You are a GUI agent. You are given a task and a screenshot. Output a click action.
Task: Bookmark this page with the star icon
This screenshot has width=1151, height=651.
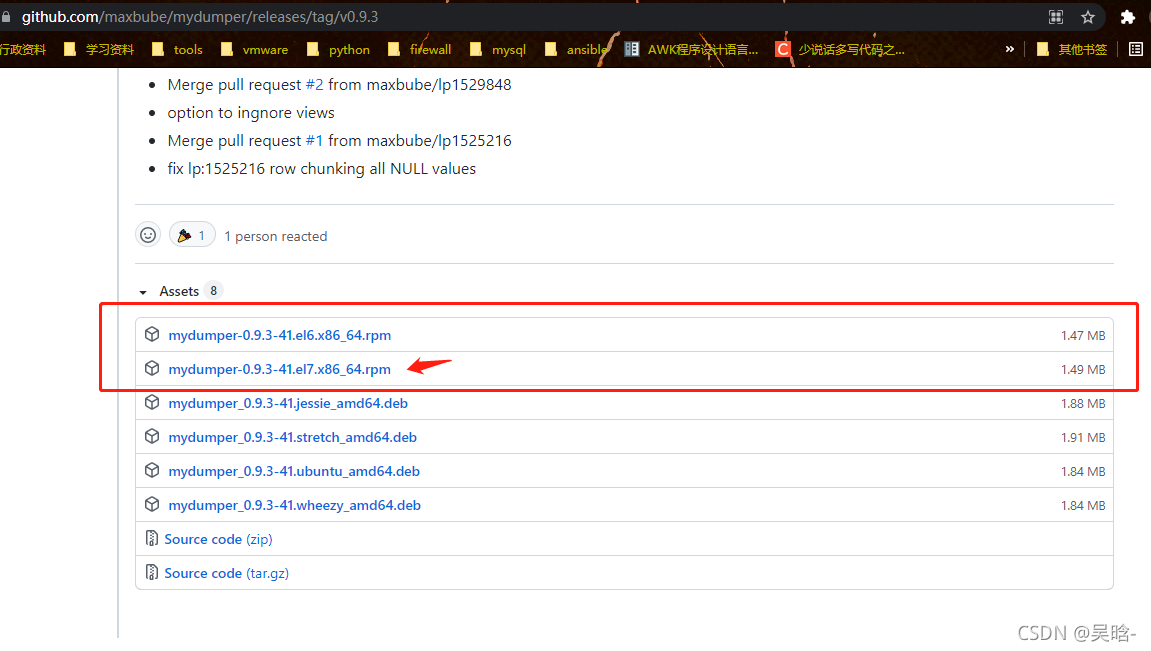(1088, 17)
